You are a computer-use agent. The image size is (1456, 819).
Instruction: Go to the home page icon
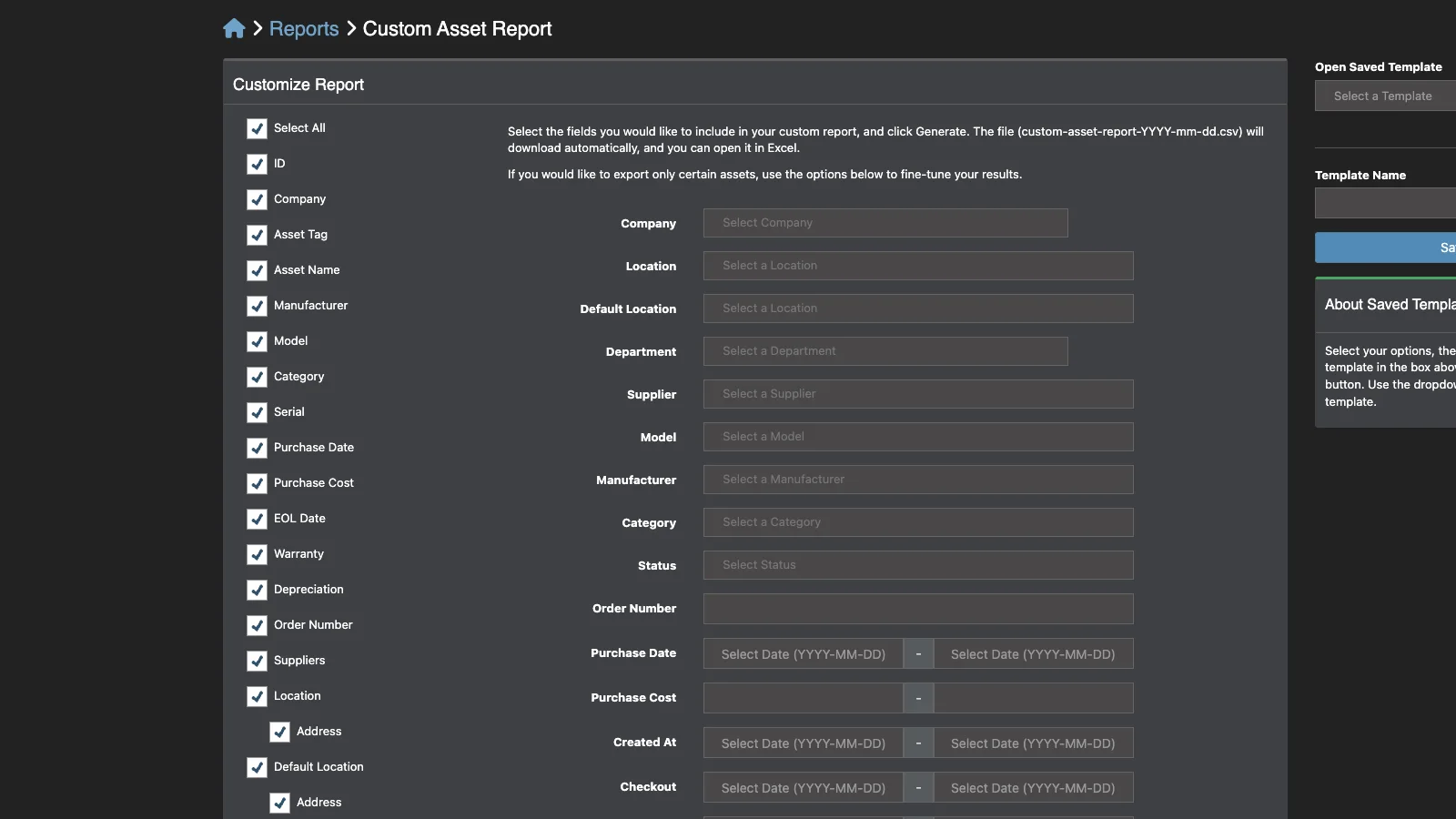(x=234, y=28)
